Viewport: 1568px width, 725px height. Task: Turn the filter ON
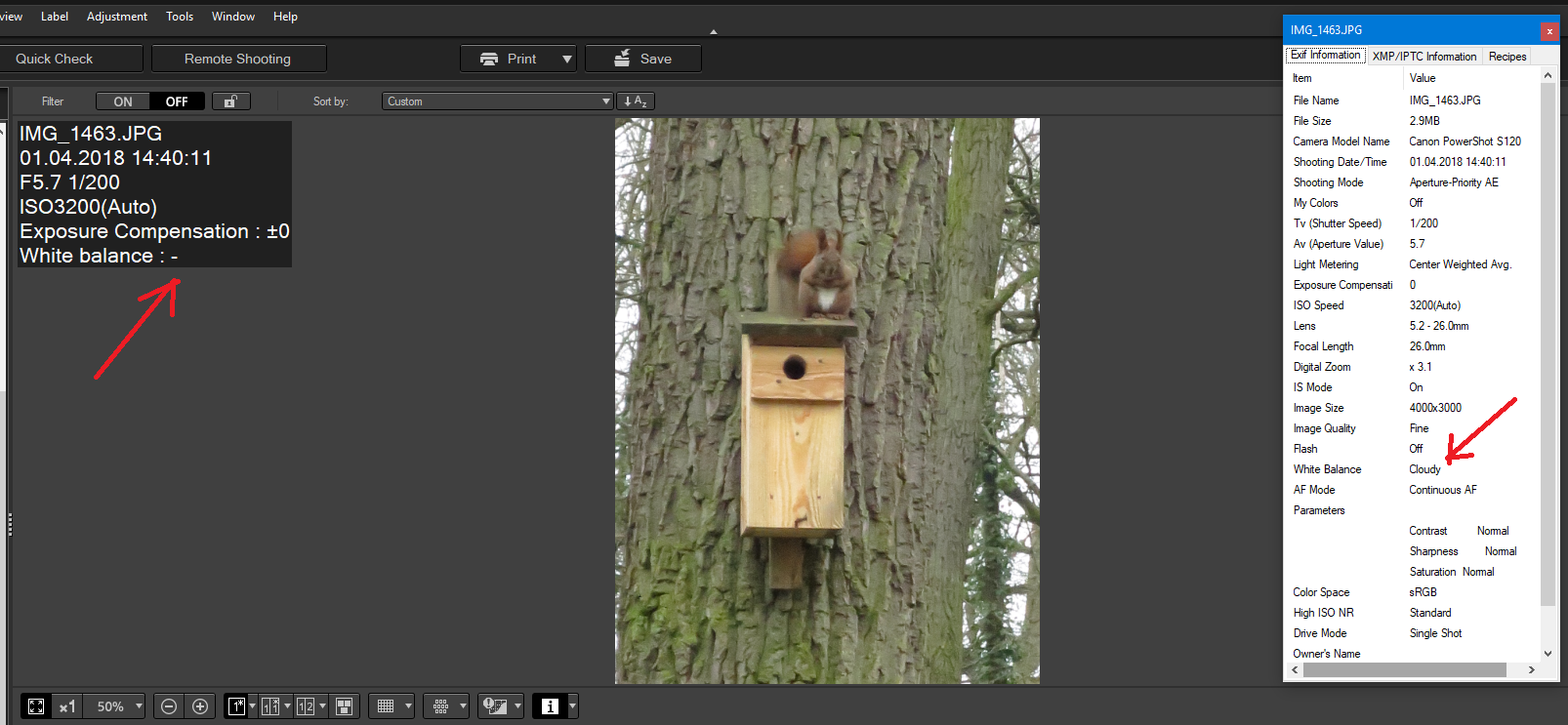(x=123, y=101)
